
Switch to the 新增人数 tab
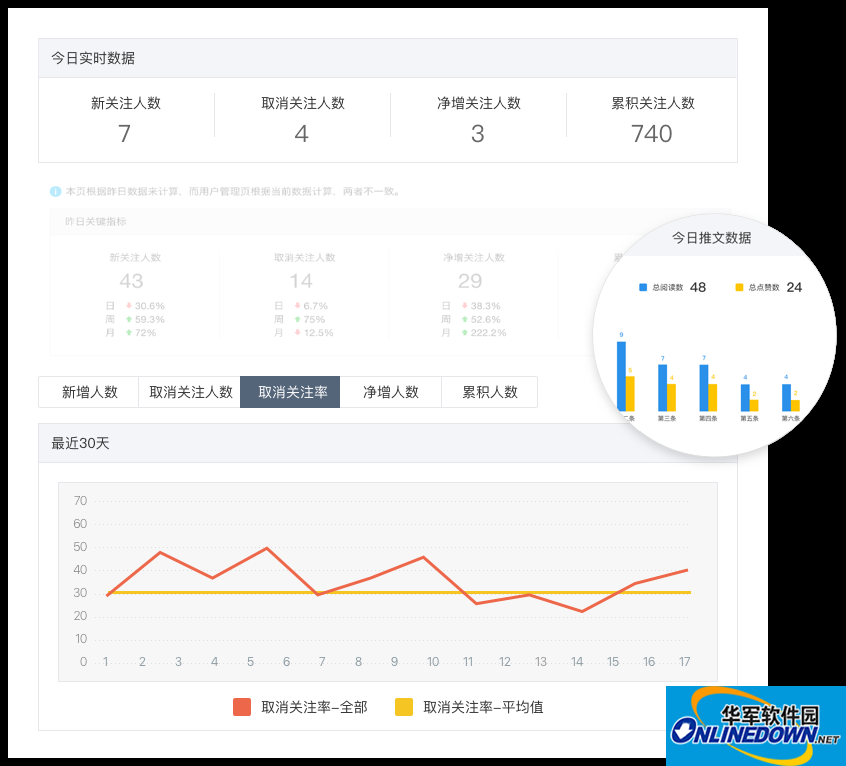[88, 392]
